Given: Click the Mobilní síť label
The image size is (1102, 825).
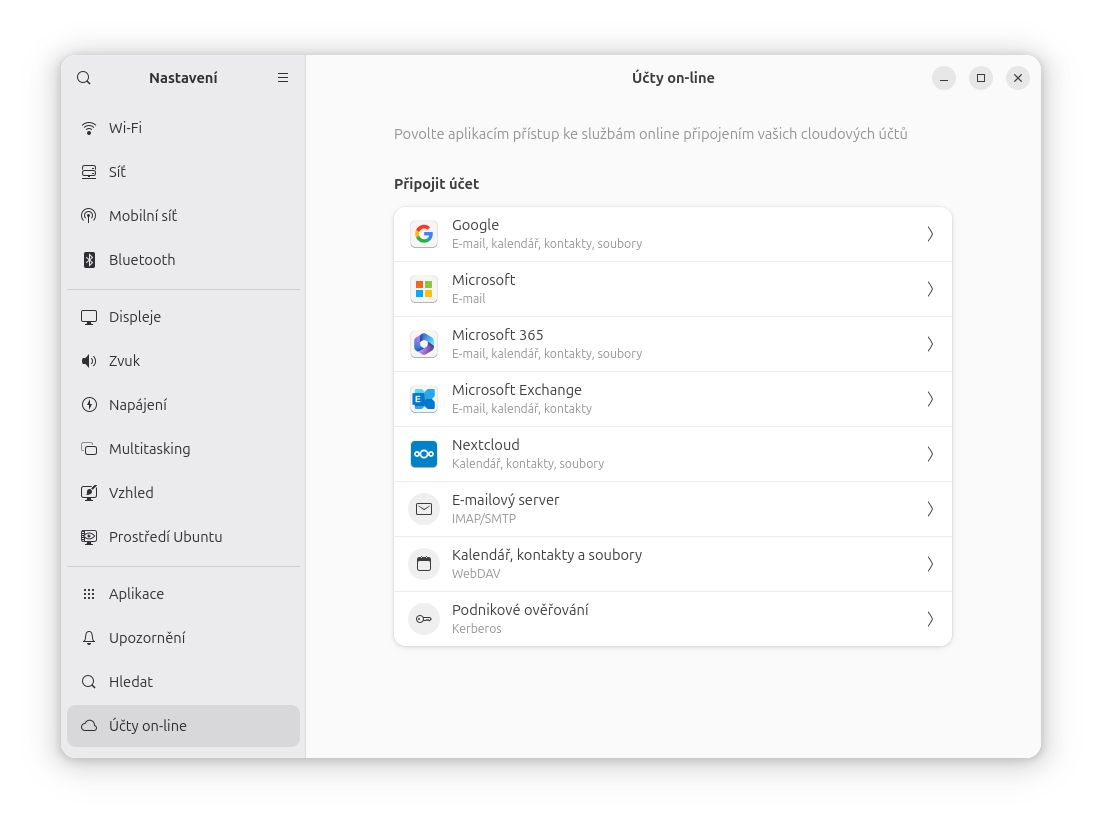Looking at the screenshot, I should click(143, 216).
